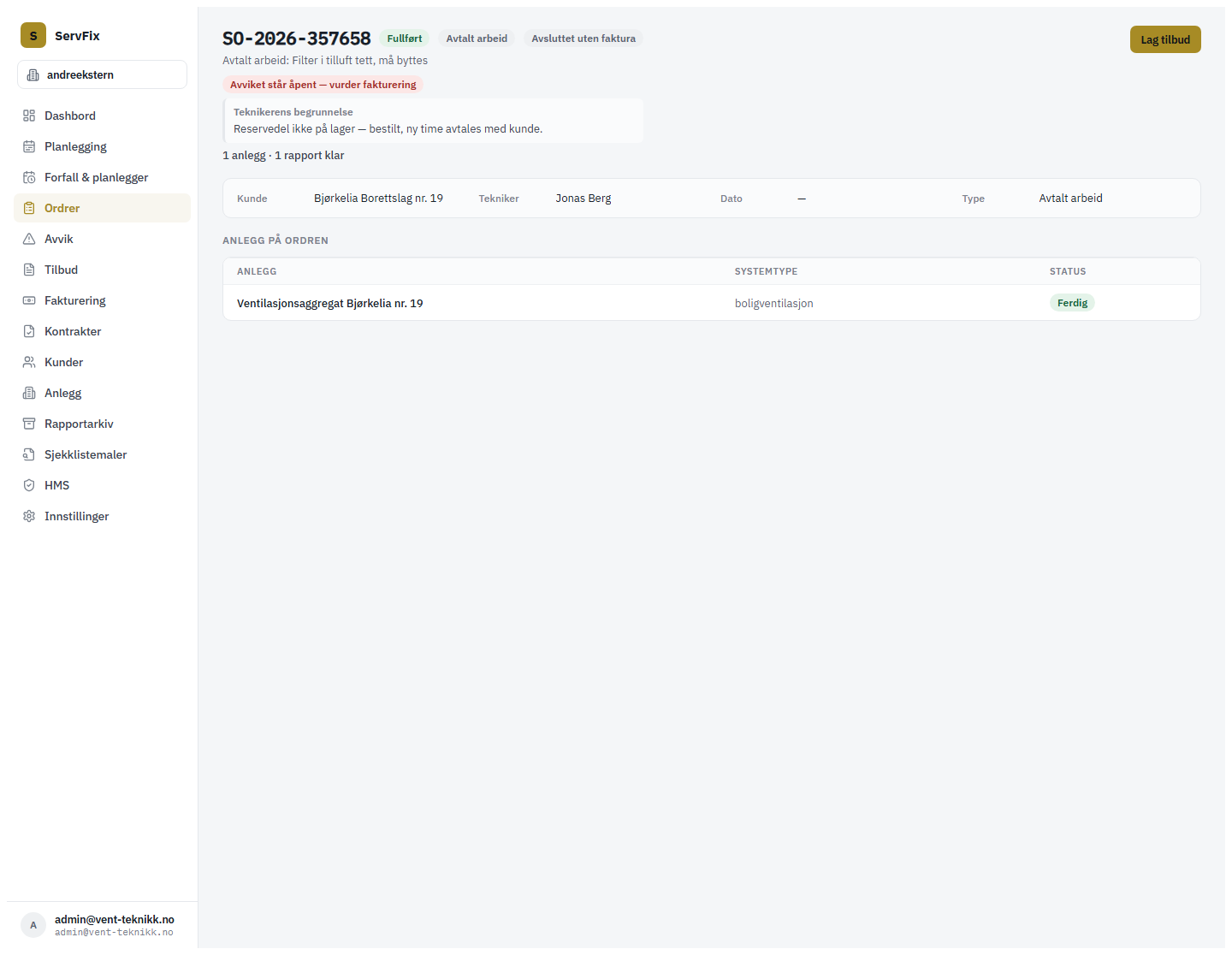
Task: Open Ventilasjonsaggregat Bjørkelia nr. 19 row
Action: [x=711, y=303]
